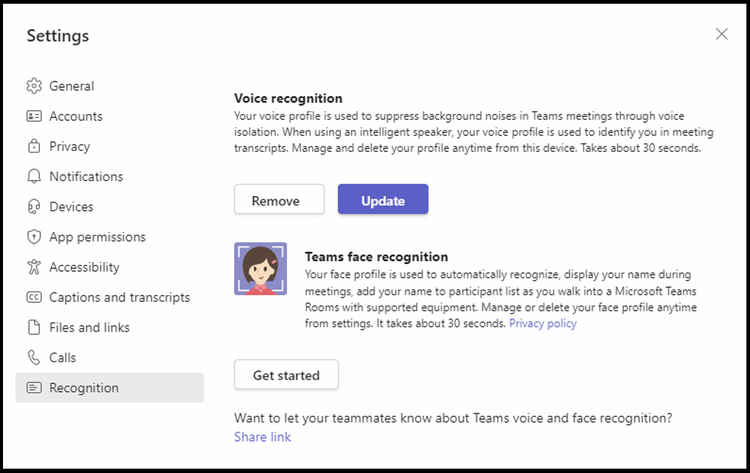Click the Privacy lock icon

point(34,146)
